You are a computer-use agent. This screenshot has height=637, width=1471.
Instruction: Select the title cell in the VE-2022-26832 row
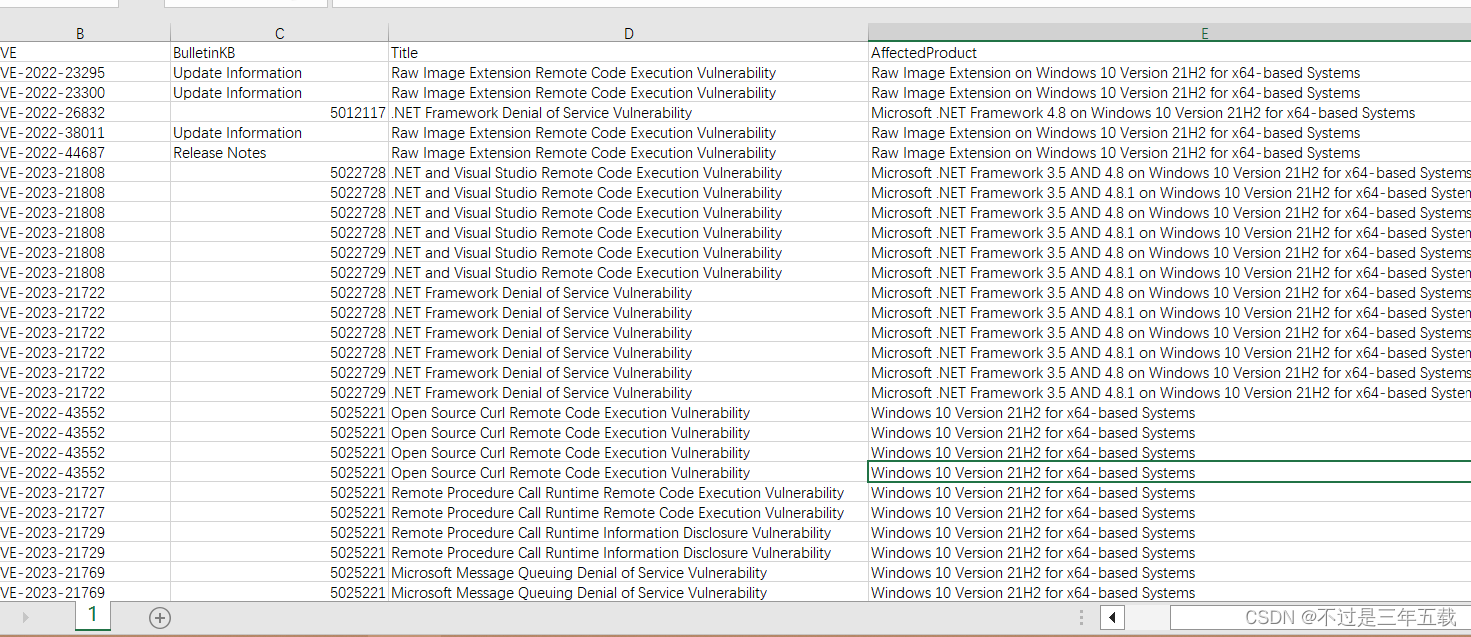(629, 113)
